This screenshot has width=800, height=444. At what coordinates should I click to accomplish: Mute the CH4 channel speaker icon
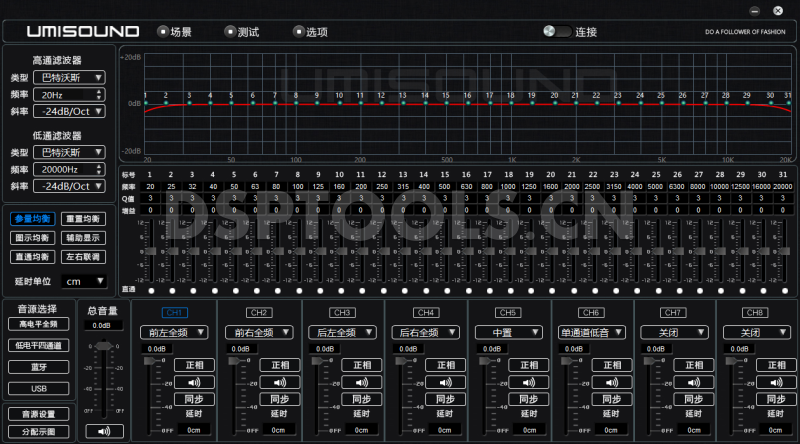tap(445, 382)
